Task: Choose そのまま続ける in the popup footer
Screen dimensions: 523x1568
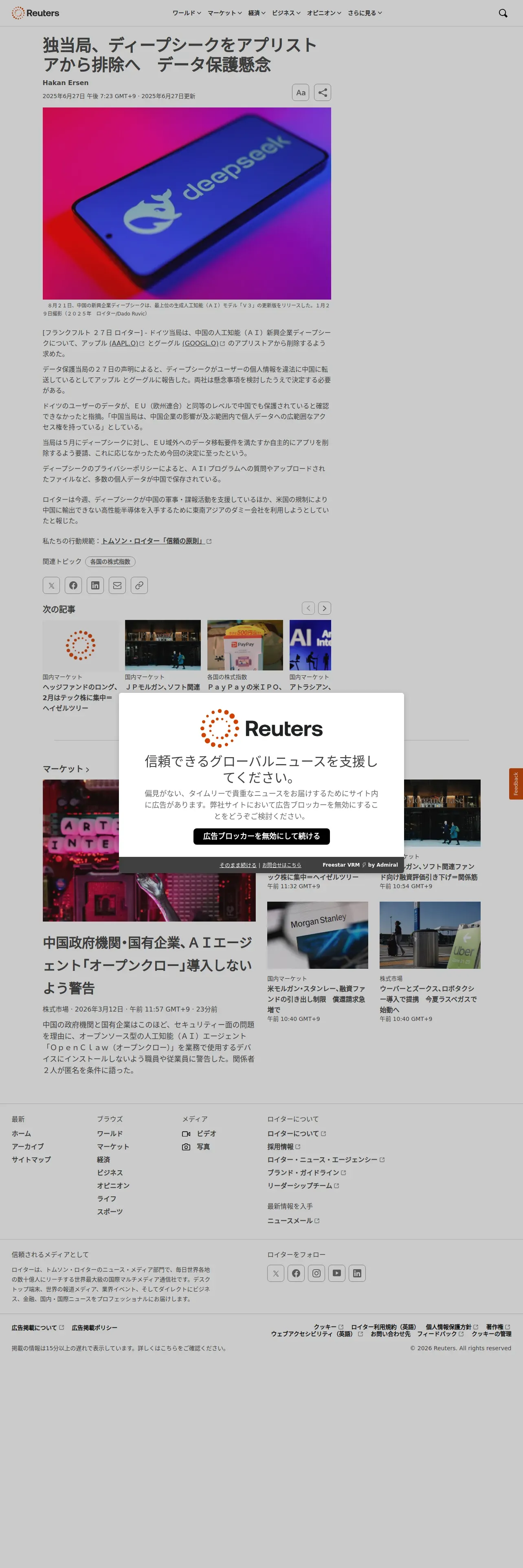Action: click(238, 865)
